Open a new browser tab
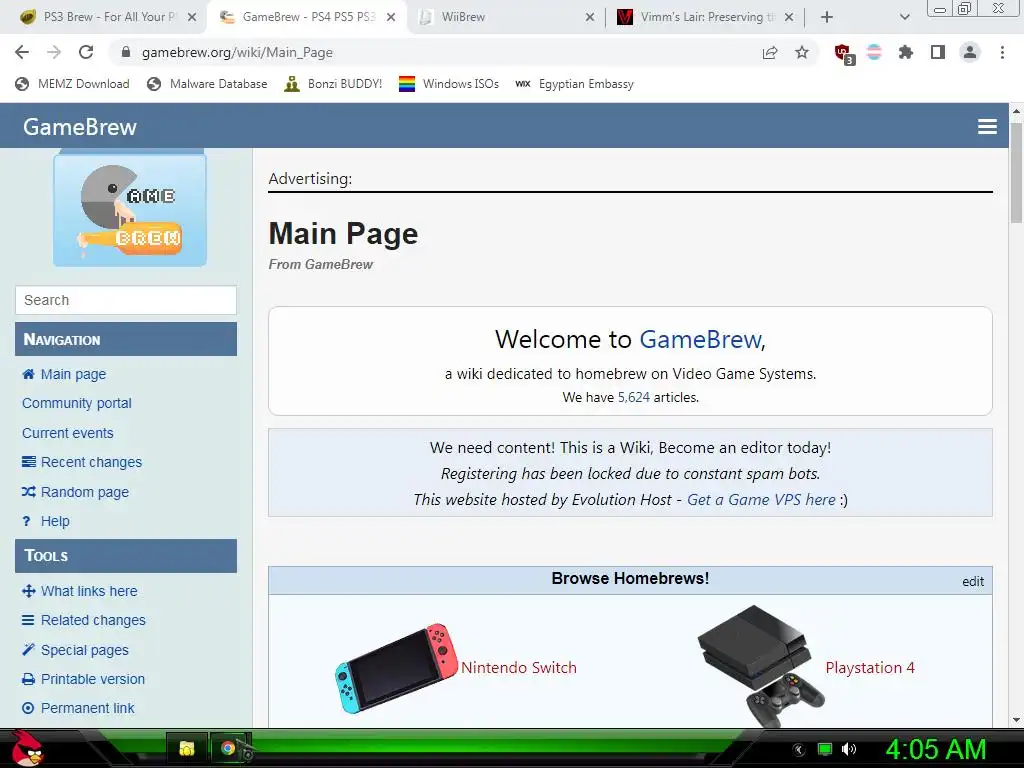The image size is (1024, 768). pos(827,18)
